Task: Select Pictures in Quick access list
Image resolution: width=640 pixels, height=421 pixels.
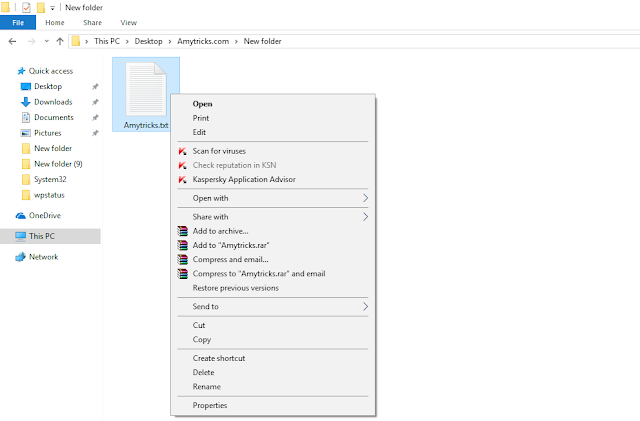Action: (48, 133)
